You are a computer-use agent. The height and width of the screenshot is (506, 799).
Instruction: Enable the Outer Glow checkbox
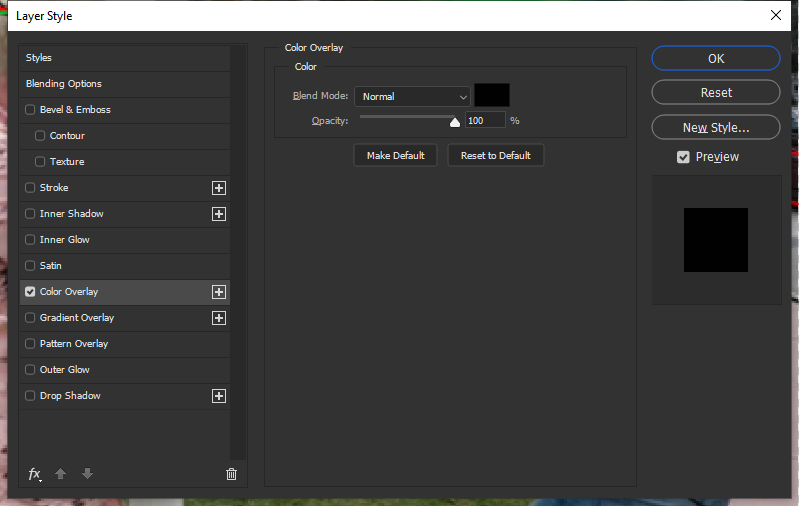[x=30, y=369]
